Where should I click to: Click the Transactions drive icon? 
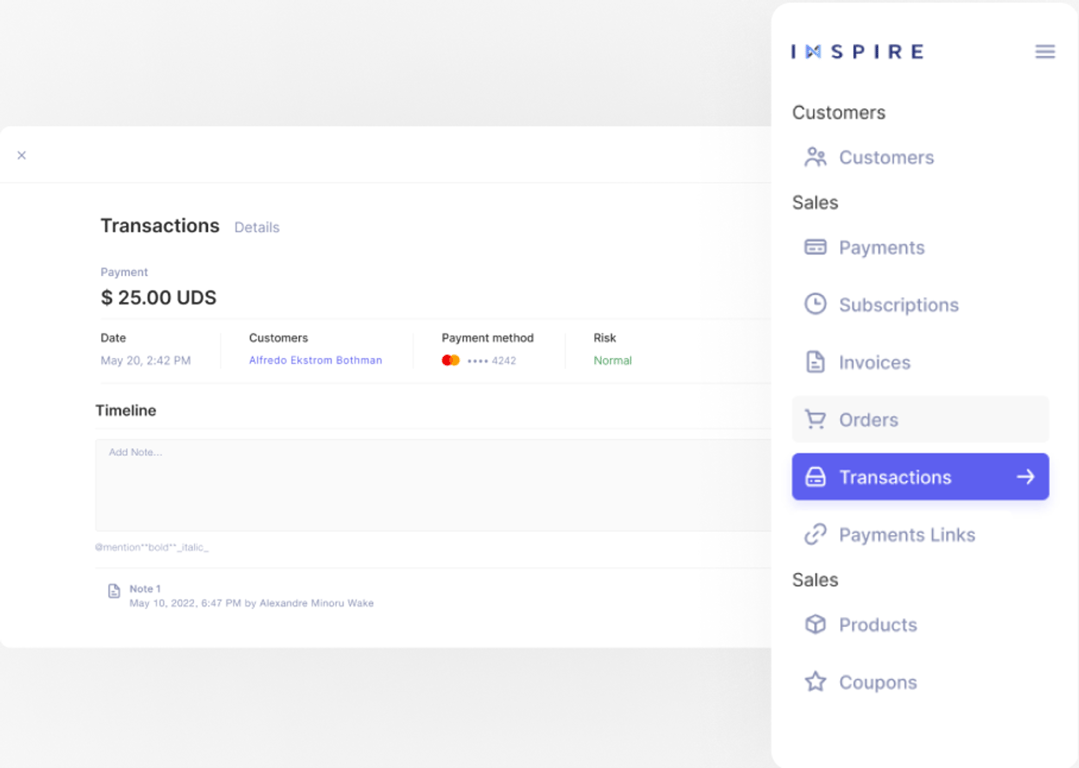point(815,476)
